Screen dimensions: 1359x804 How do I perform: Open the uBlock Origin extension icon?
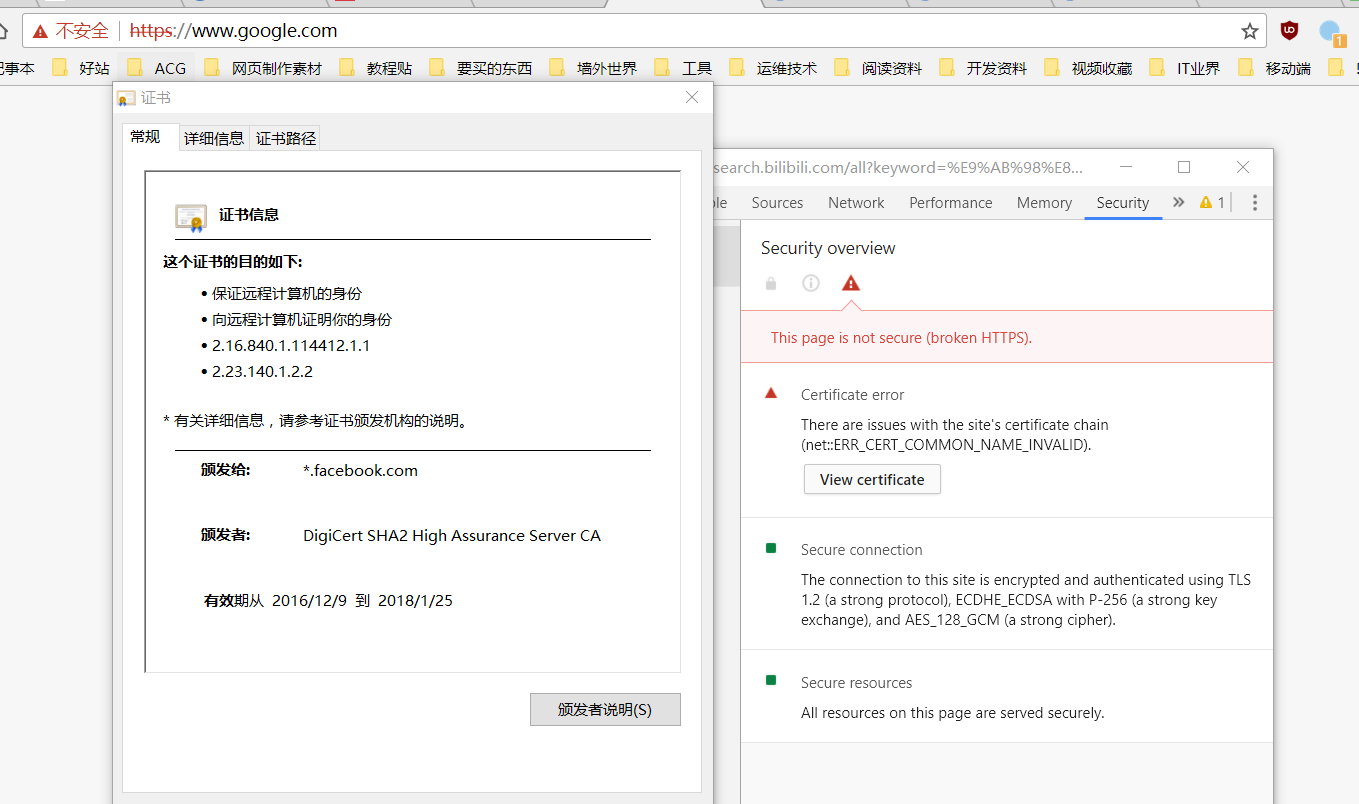tap(1290, 31)
